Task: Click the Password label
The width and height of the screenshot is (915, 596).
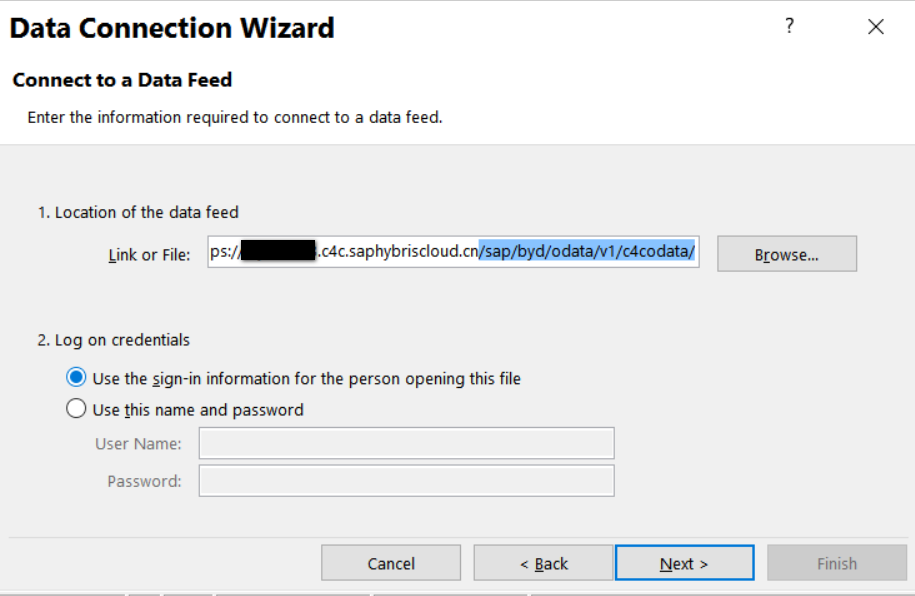Action: 144,481
